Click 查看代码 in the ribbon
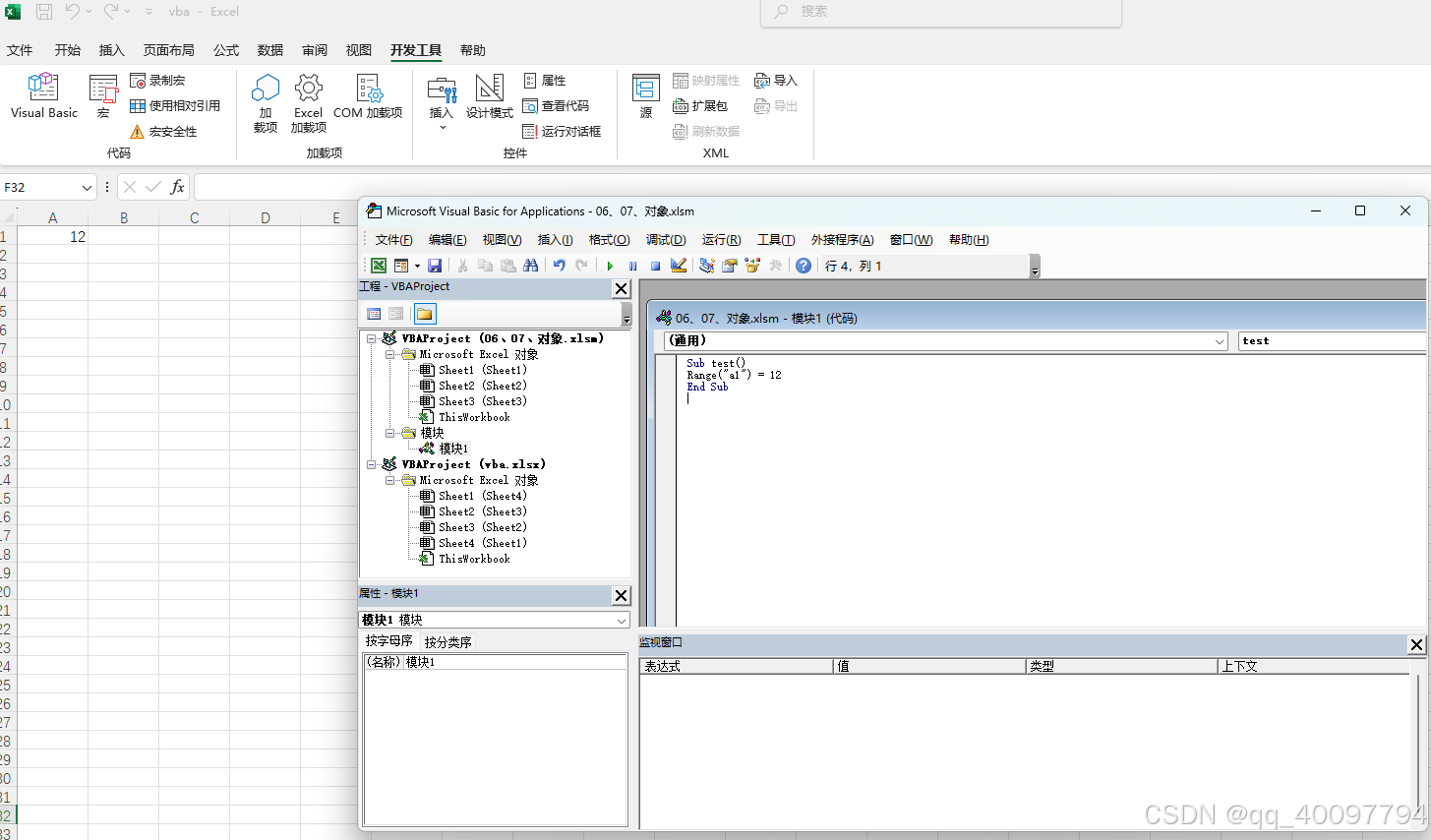 point(556,106)
